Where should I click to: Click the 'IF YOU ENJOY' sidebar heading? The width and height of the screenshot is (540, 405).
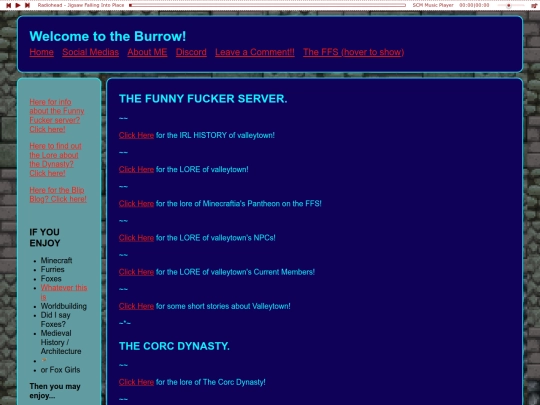45,238
